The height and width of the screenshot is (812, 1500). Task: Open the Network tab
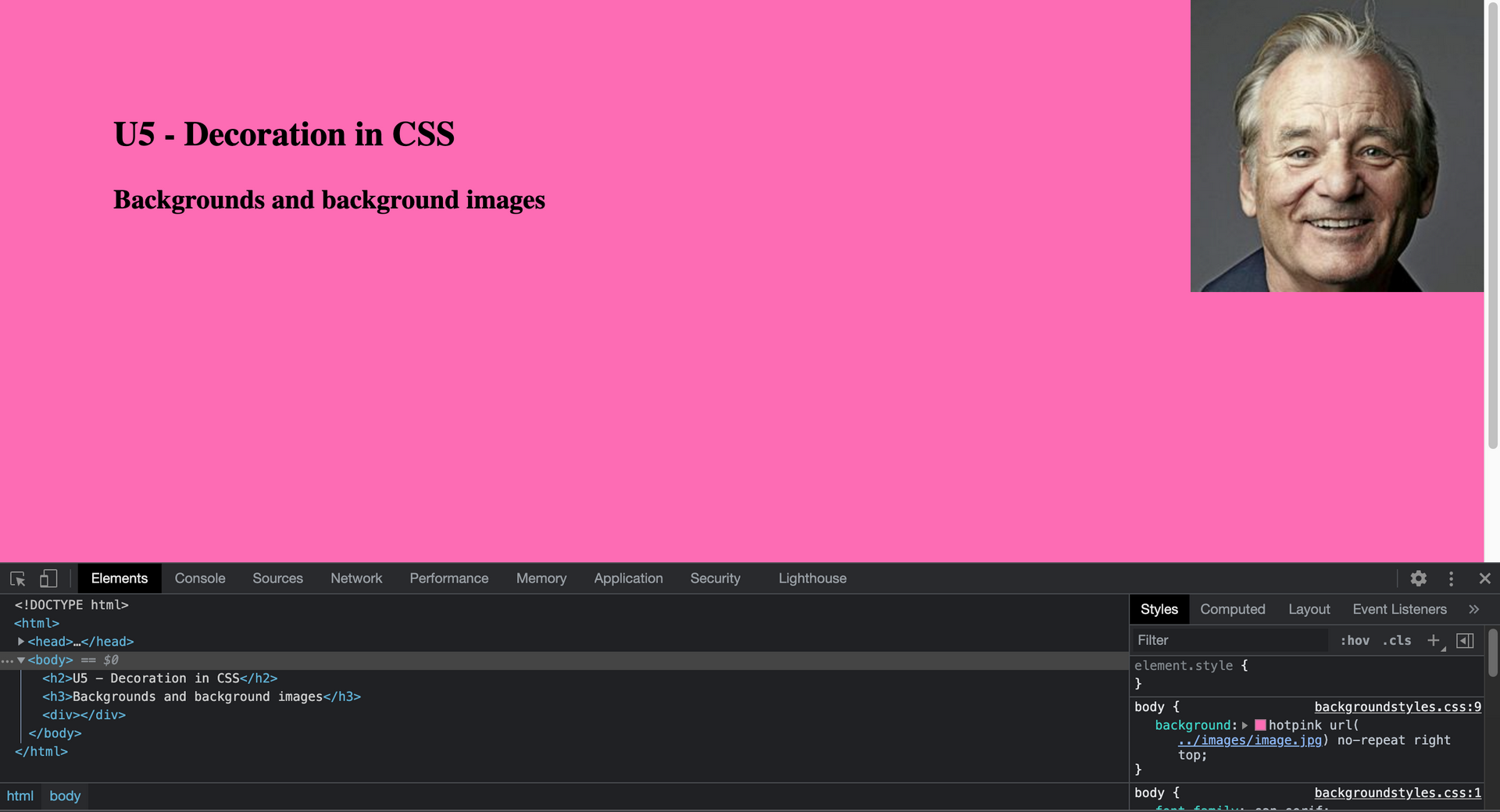[356, 579]
